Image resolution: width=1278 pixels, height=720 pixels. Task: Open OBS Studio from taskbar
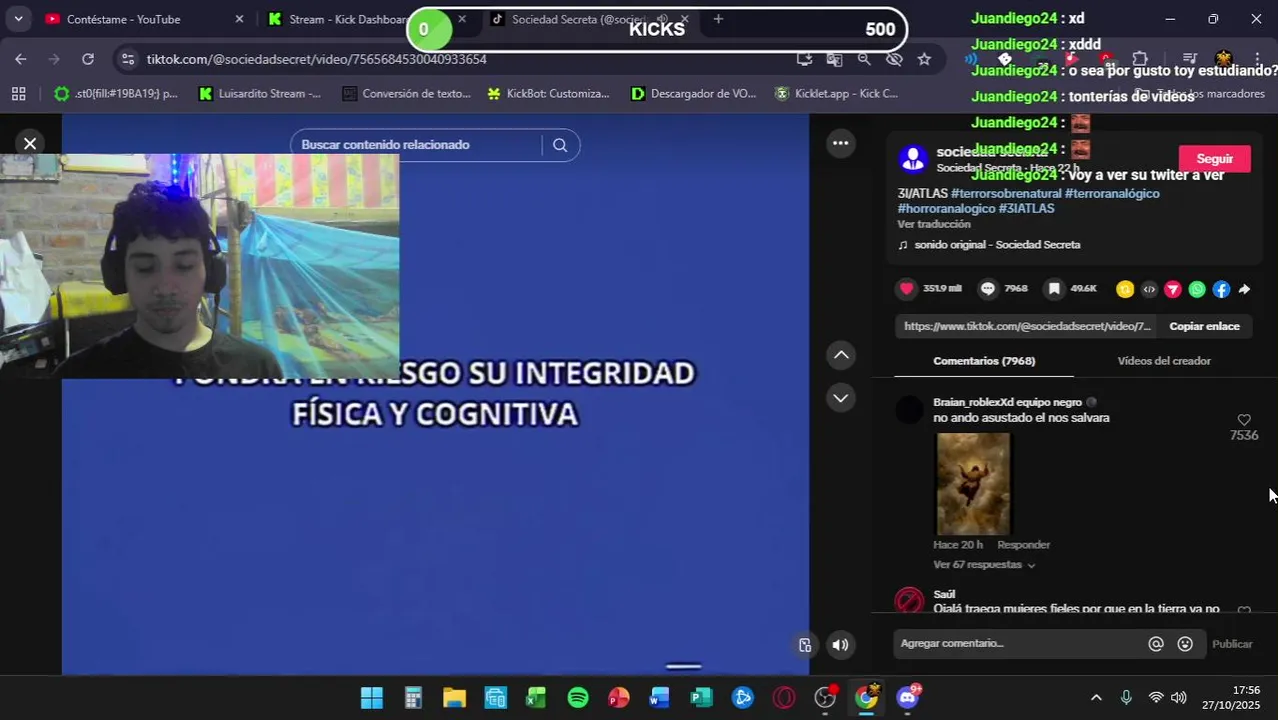point(825,698)
